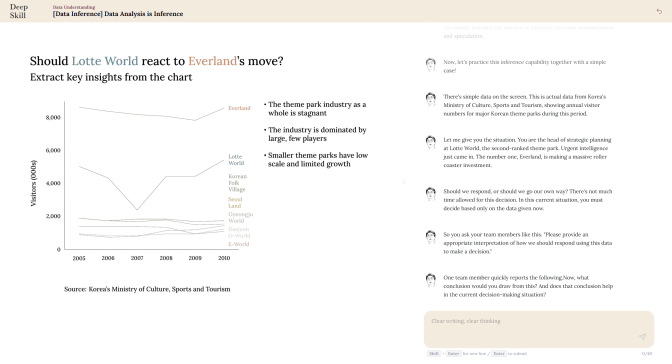Click the 'Shift' key hint below input
Screen dimensions: 672x364
(x=434, y=354)
